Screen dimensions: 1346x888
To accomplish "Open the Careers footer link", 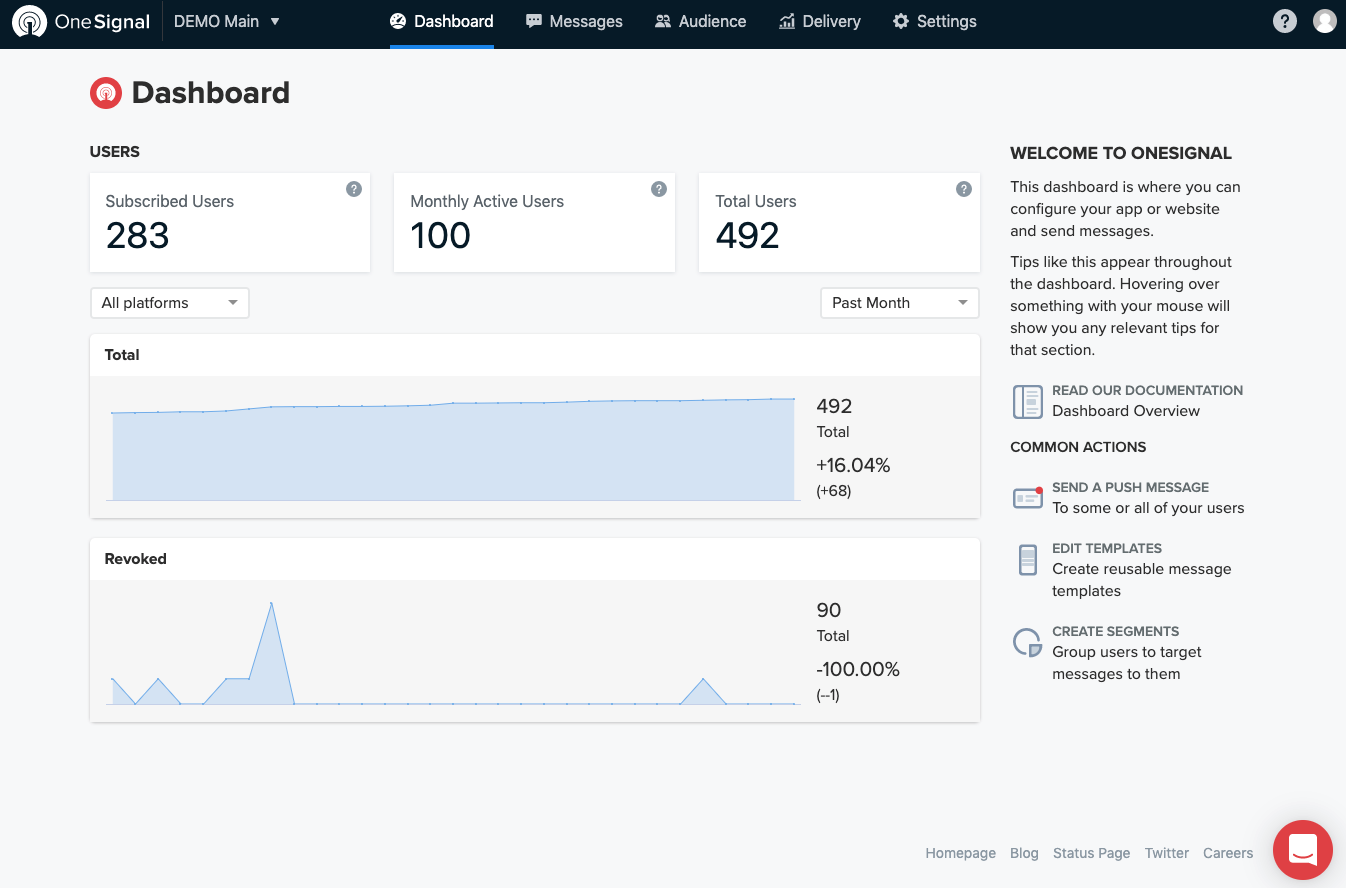I will tap(1228, 853).
